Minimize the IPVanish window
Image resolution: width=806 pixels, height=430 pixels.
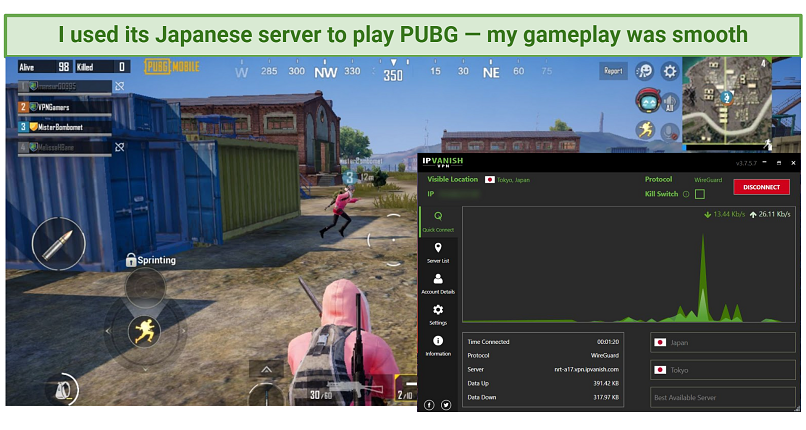pyautogui.click(x=764, y=162)
